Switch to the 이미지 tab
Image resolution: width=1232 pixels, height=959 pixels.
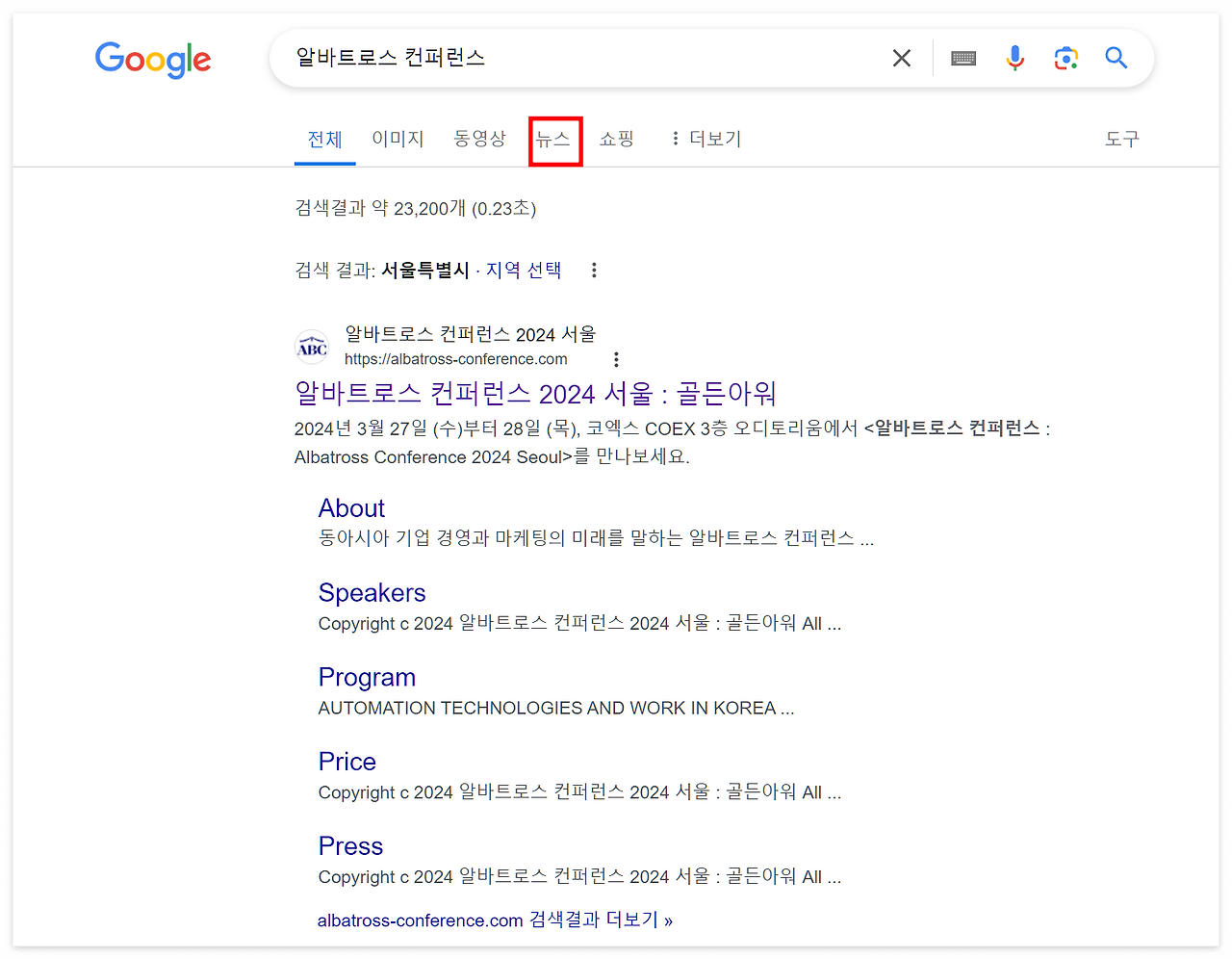[x=398, y=139]
